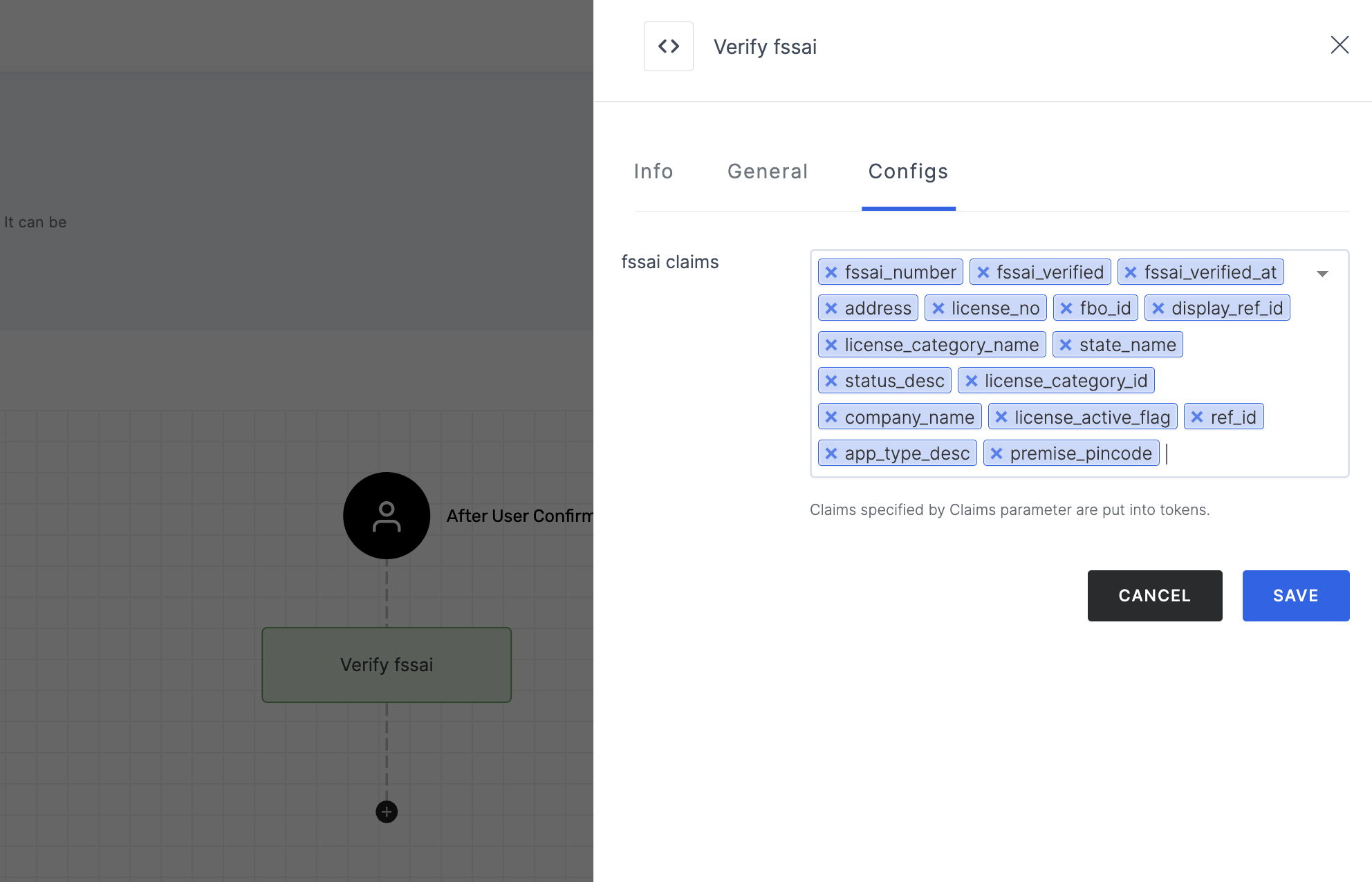Image resolution: width=1372 pixels, height=882 pixels.
Task: Click the After User Confirm label
Action: [519, 516]
